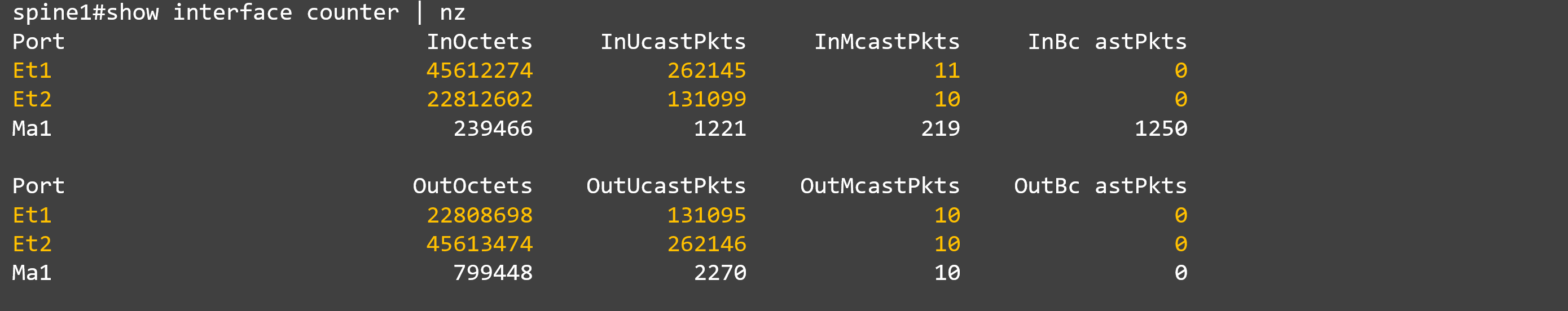Select the Et2 OutOctets value 45613474

pyautogui.click(x=479, y=244)
